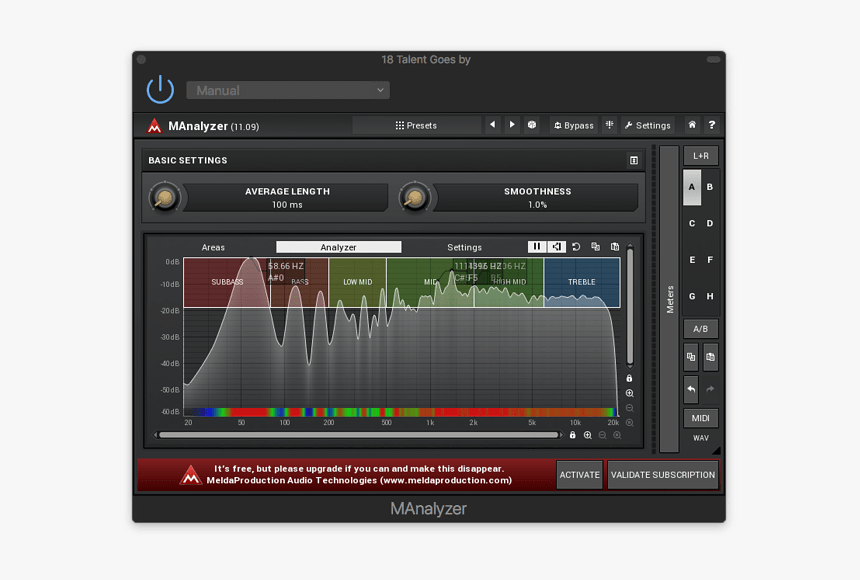Image resolution: width=860 pixels, height=580 pixels.
Task: Open the MIDI settings button
Action: pyautogui.click(x=700, y=418)
